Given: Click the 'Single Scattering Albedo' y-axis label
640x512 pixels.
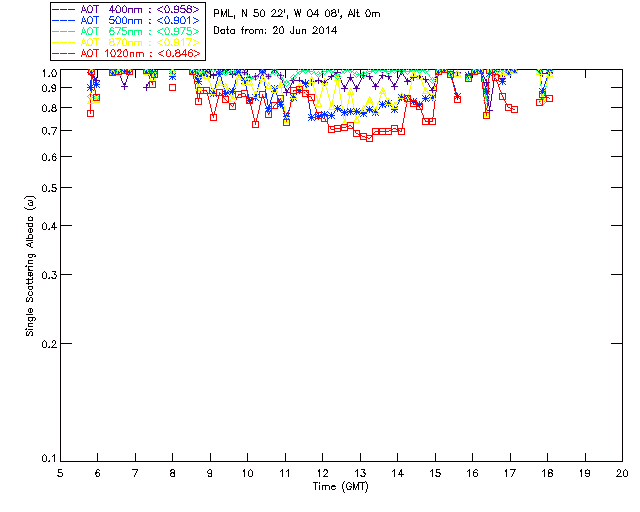Looking at the screenshot, I should (x=30, y=265).
